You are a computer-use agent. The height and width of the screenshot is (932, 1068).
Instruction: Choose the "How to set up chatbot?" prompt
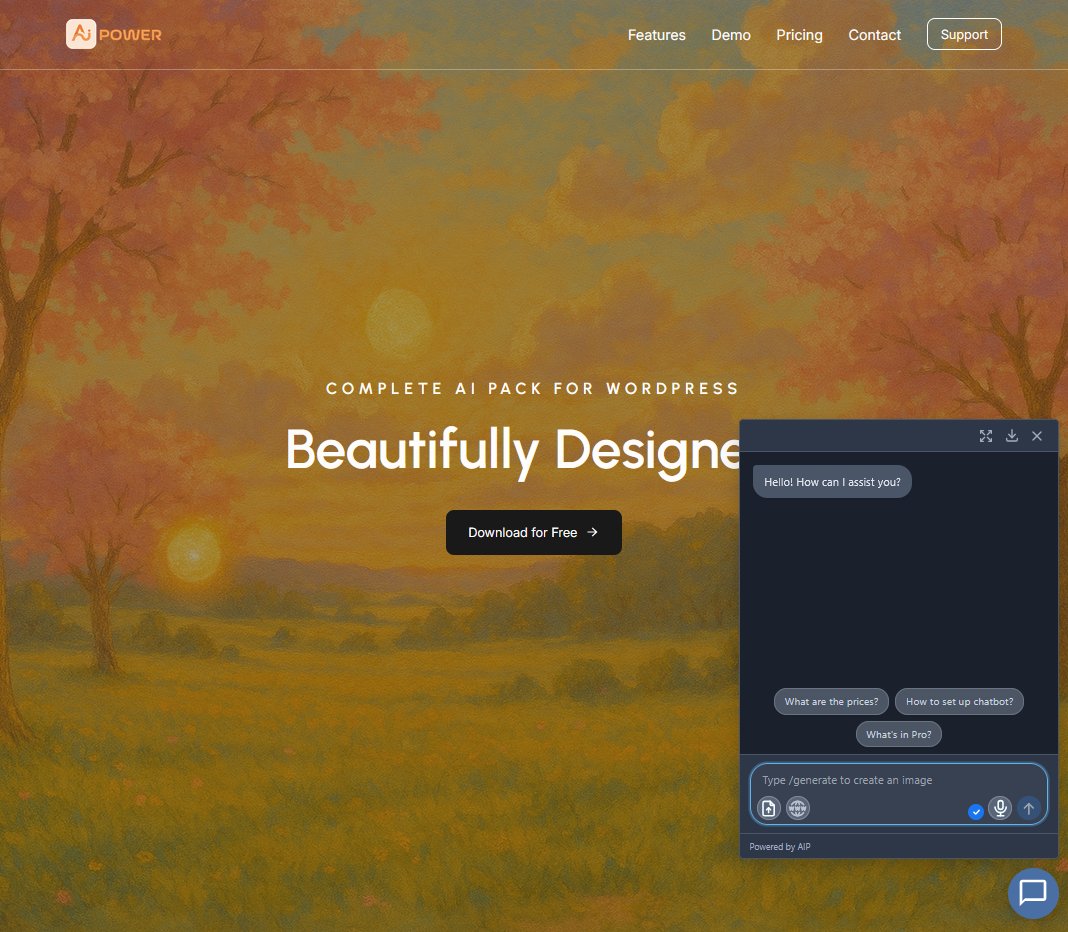959,702
